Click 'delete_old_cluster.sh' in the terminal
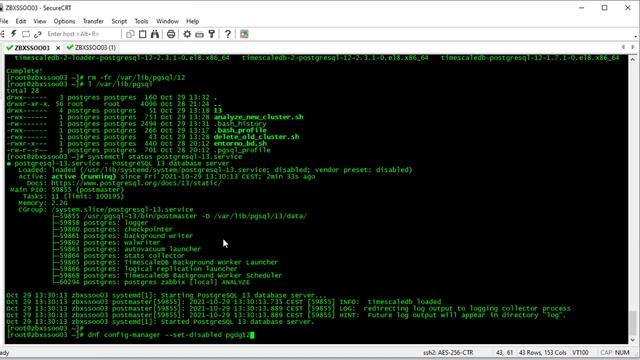 (x=256, y=137)
